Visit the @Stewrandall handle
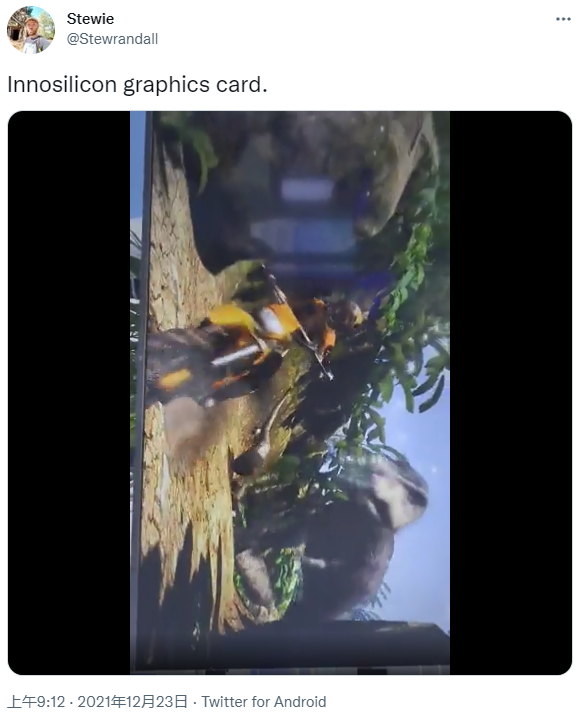The height and width of the screenshot is (716, 580). click(x=112, y=39)
